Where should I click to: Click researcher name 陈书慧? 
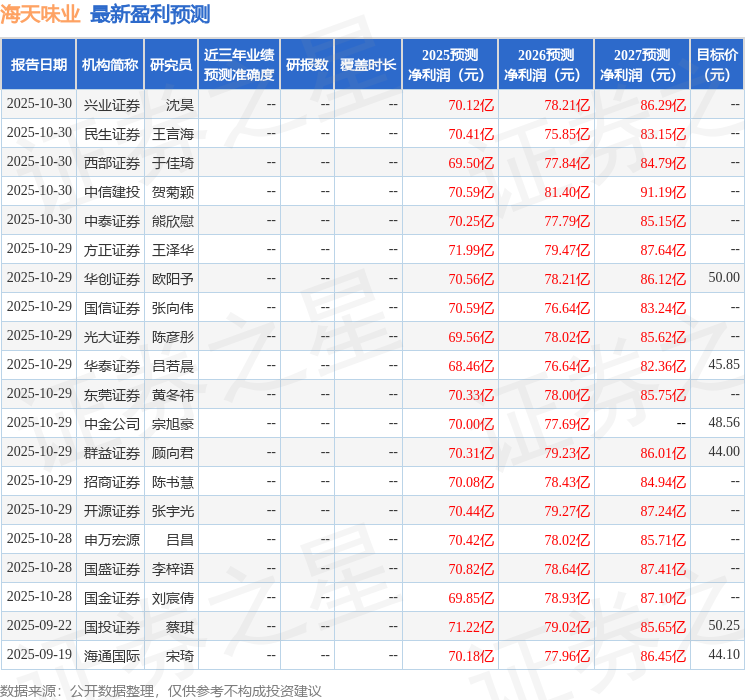[x=173, y=482]
